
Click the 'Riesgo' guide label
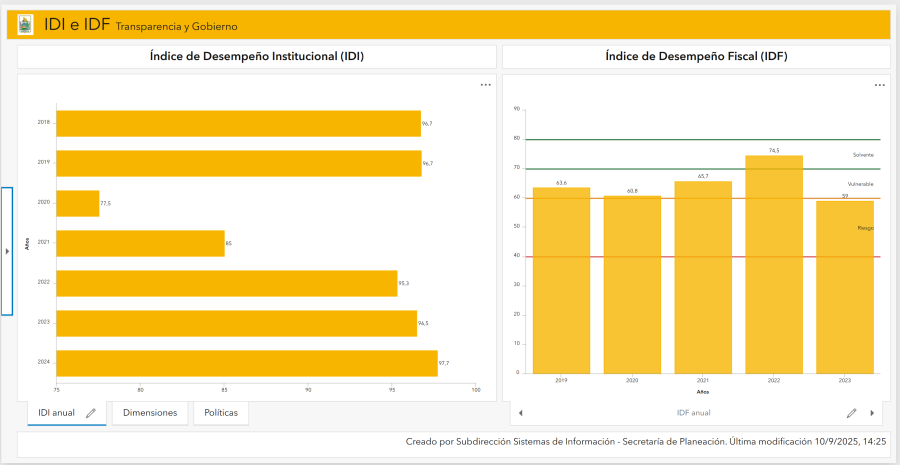point(866,228)
